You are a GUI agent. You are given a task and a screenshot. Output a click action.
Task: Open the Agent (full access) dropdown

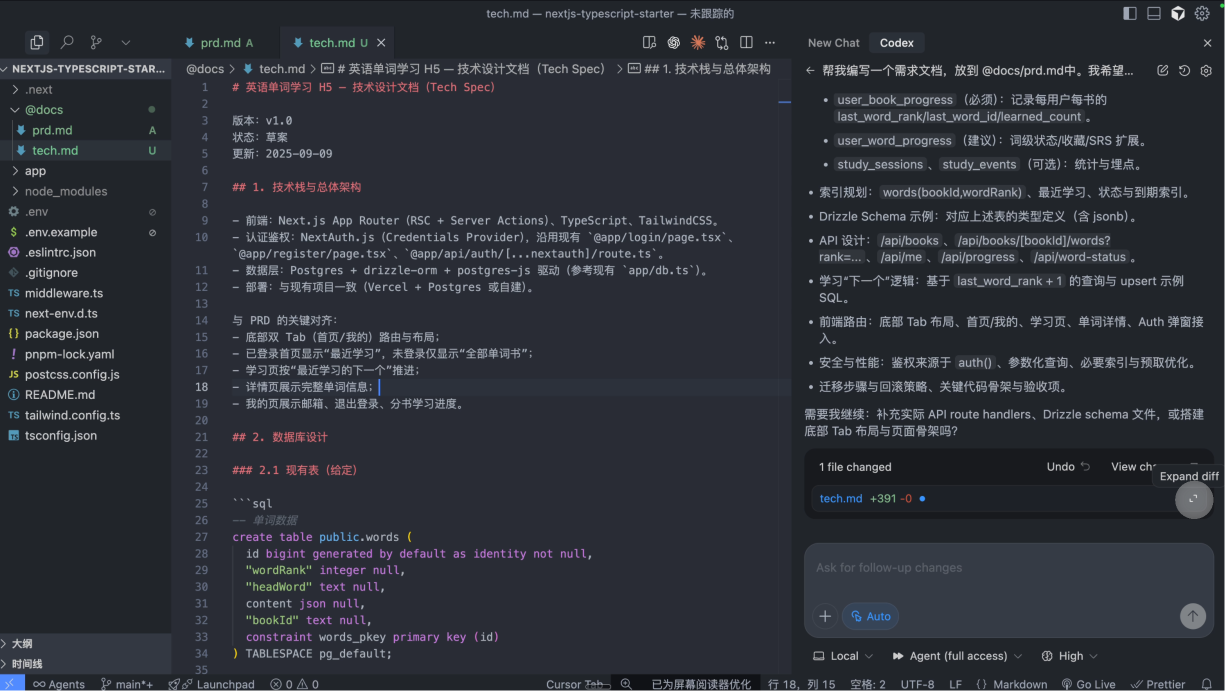pos(957,656)
